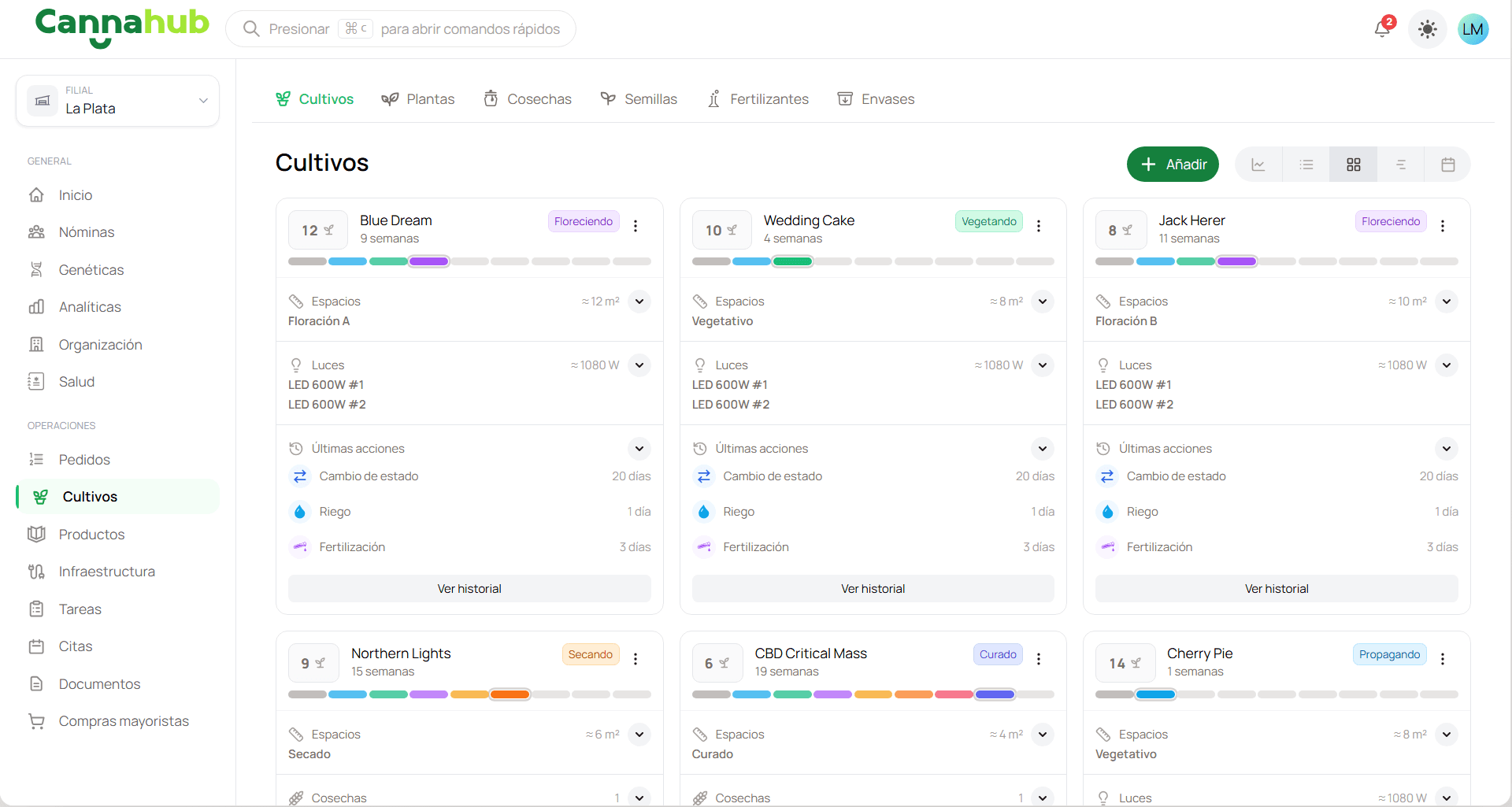Click the Genéticas DNA icon
Image resolution: width=1512 pixels, height=807 pixels.
pyautogui.click(x=36, y=269)
